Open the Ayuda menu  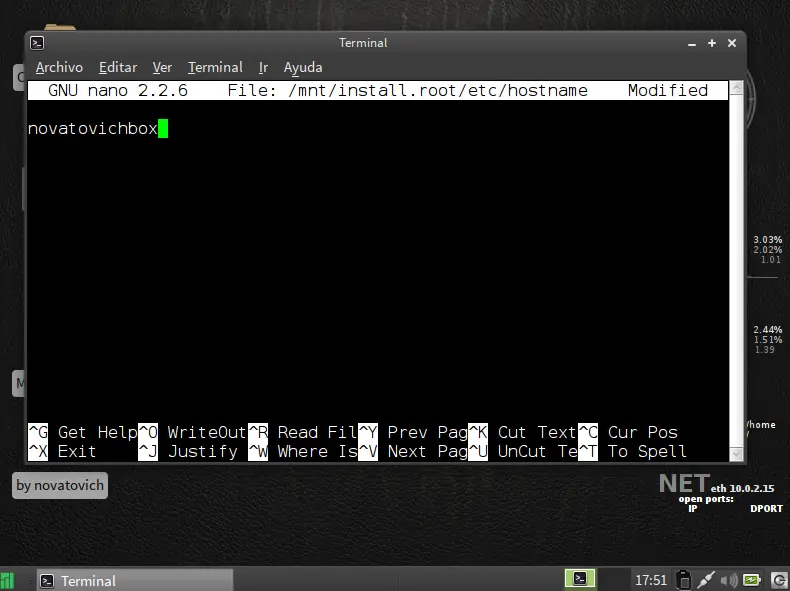click(x=303, y=67)
